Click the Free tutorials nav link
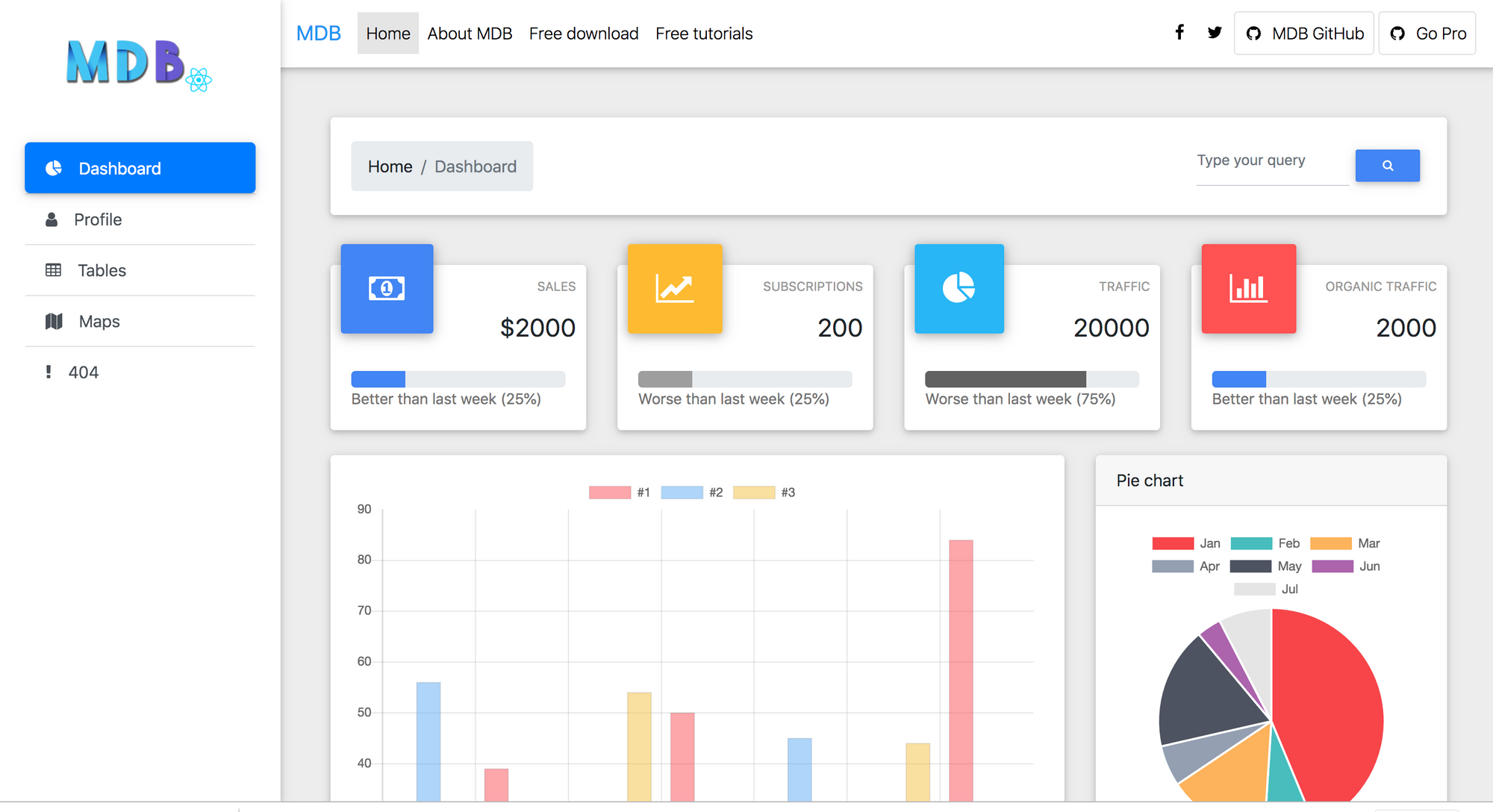Viewport: 1493px width, 812px height. click(705, 32)
